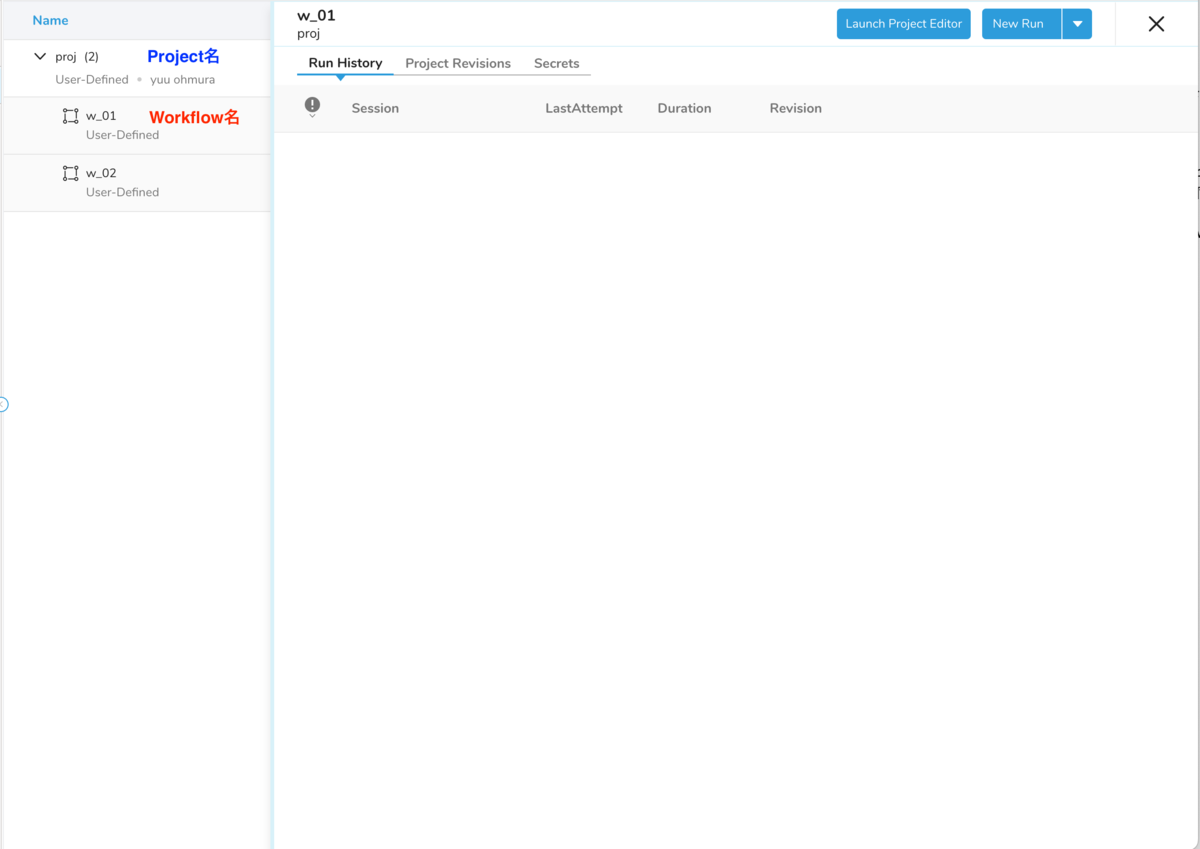Toggle the sidebar collapse handle on left edge
1200x849 pixels.
point(3,404)
